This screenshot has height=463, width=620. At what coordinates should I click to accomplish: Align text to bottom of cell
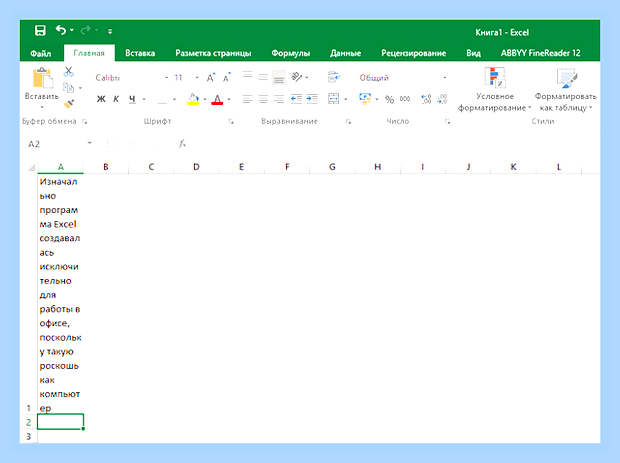[279, 78]
